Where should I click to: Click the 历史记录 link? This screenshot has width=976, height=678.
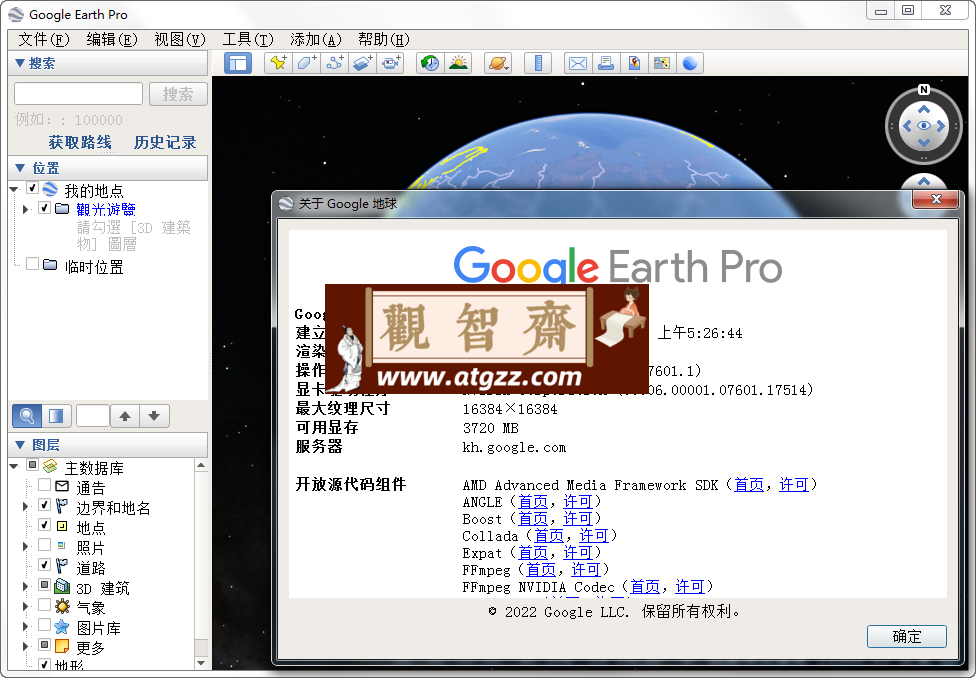165,142
